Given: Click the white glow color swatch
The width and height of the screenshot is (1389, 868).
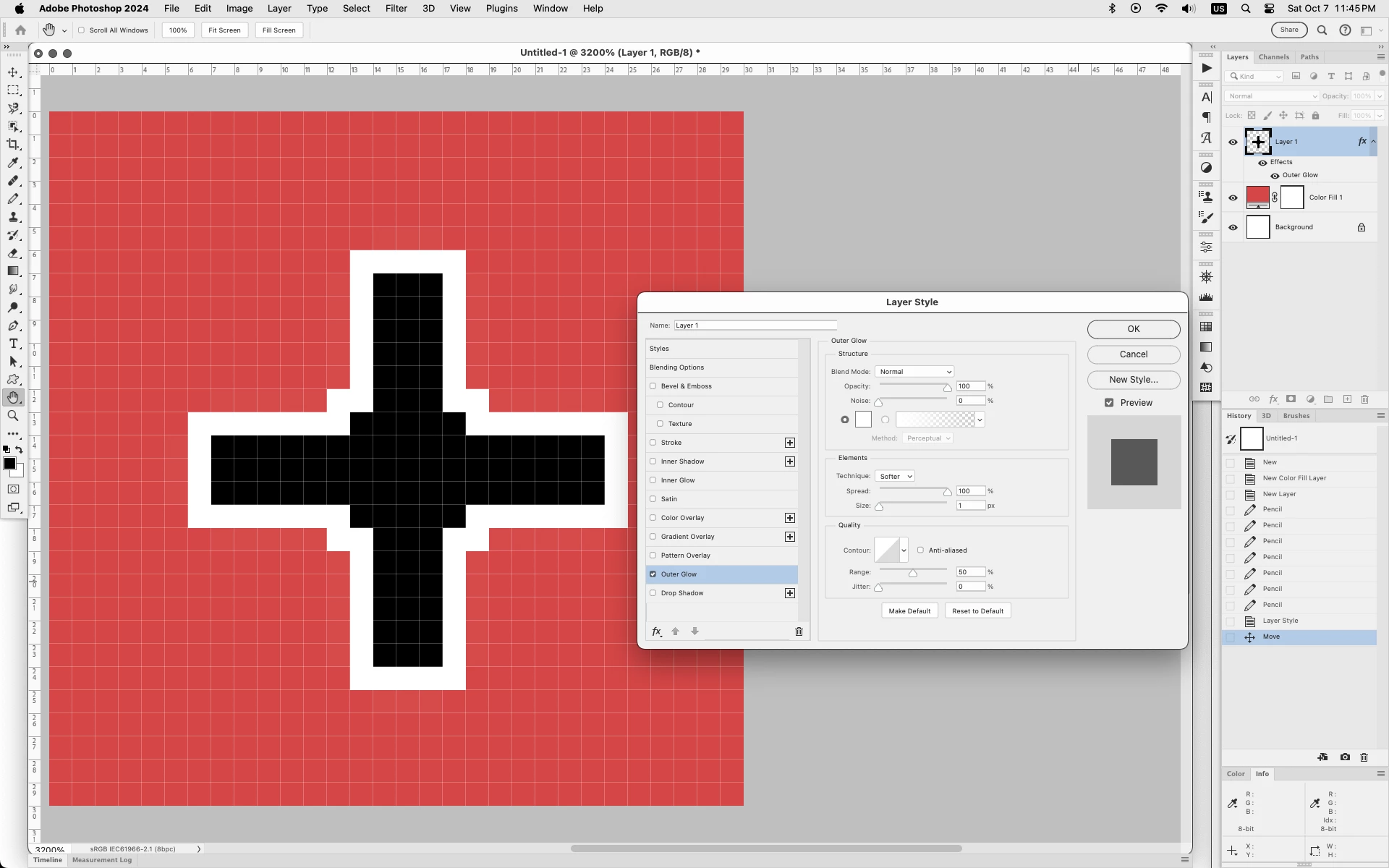Looking at the screenshot, I should coord(863,420).
